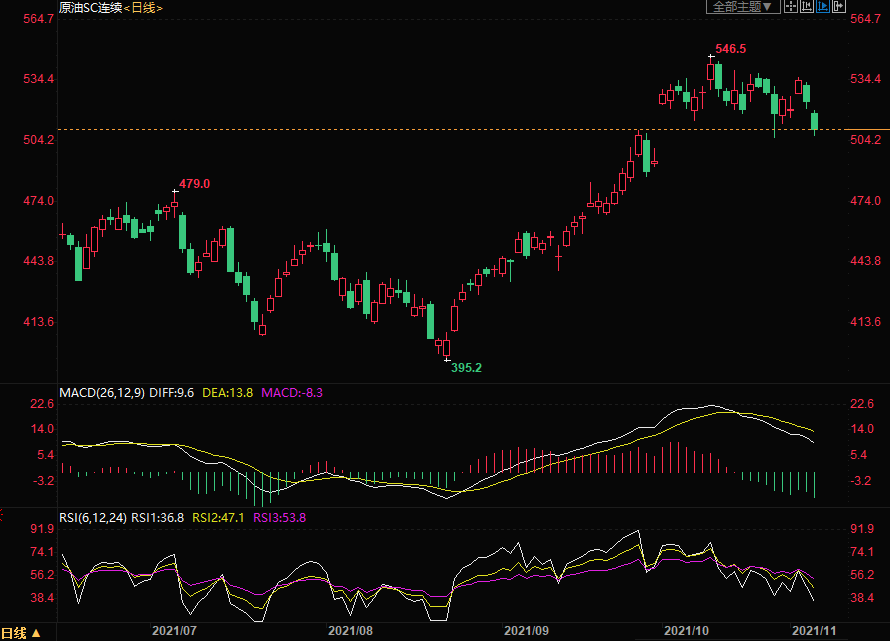Click the range measurement icon
The width and height of the screenshot is (890, 641).
click(x=806, y=7)
